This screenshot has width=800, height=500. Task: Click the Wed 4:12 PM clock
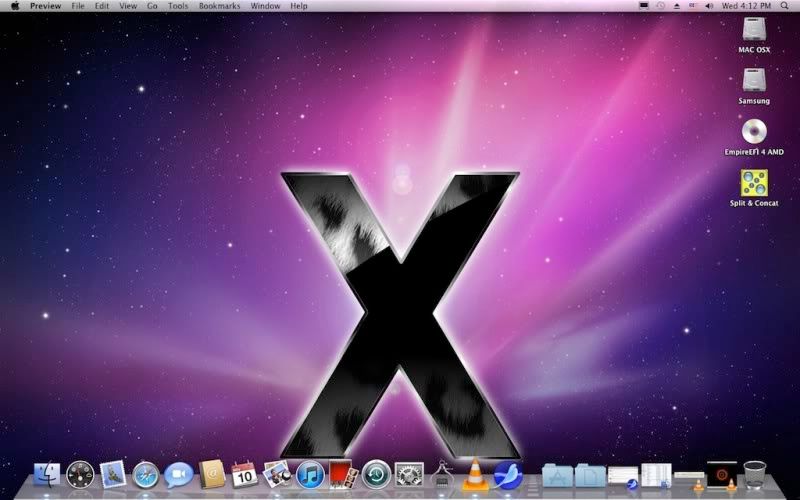(x=746, y=6)
